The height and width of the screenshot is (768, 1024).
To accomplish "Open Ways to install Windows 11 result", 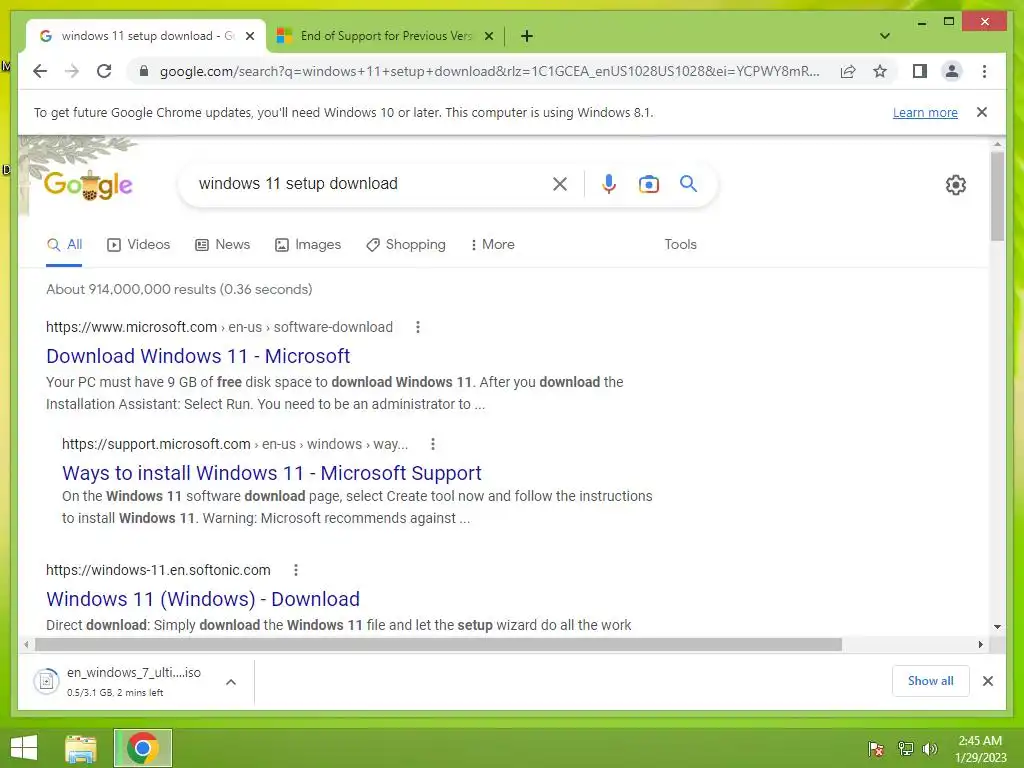I will [272, 473].
